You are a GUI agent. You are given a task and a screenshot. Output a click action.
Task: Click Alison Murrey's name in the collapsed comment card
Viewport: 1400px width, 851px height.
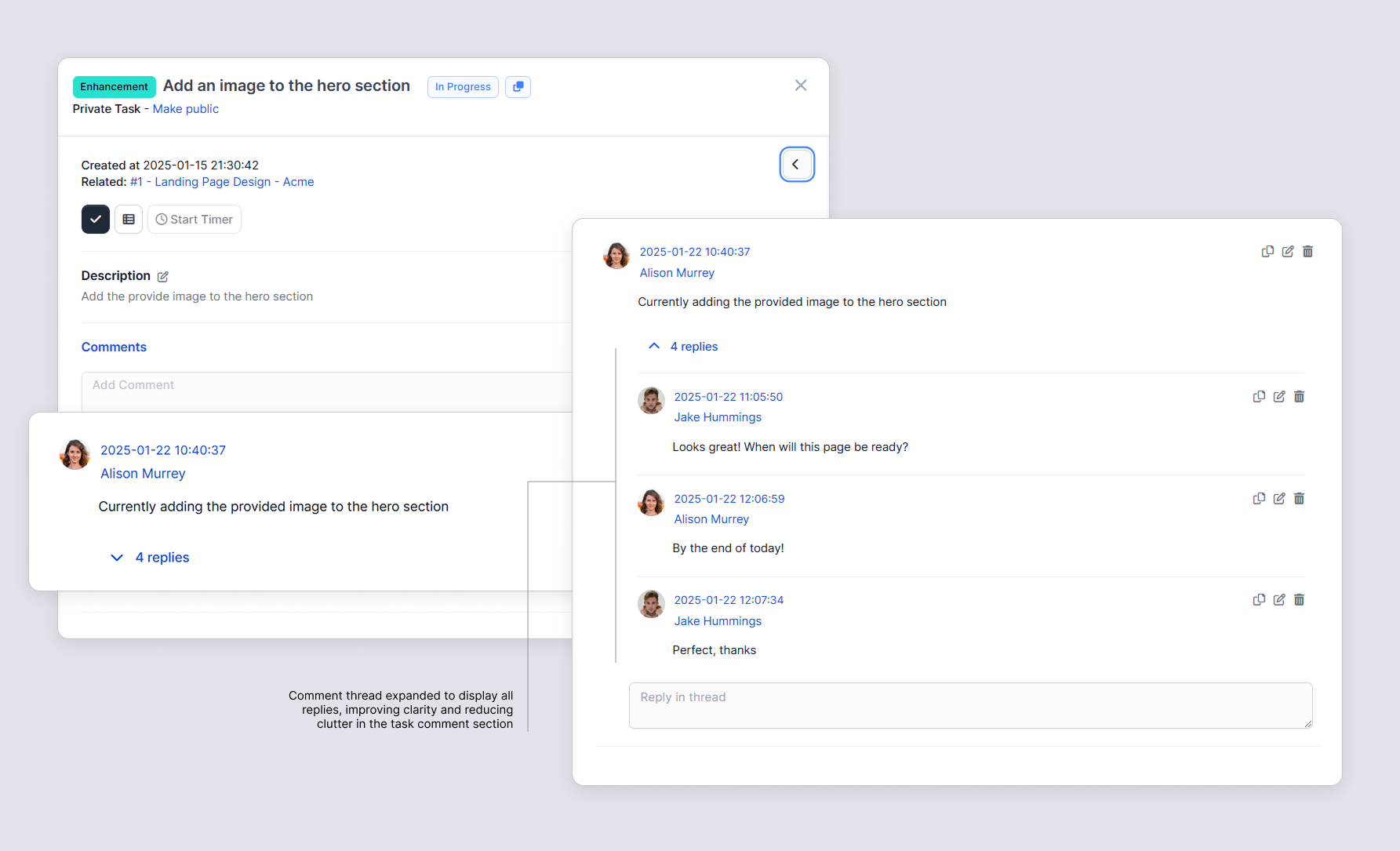[x=143, y=474]
